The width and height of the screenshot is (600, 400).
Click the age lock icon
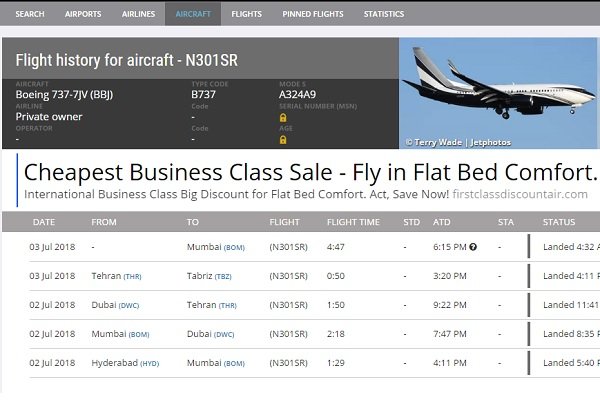[x=283, y=140]
